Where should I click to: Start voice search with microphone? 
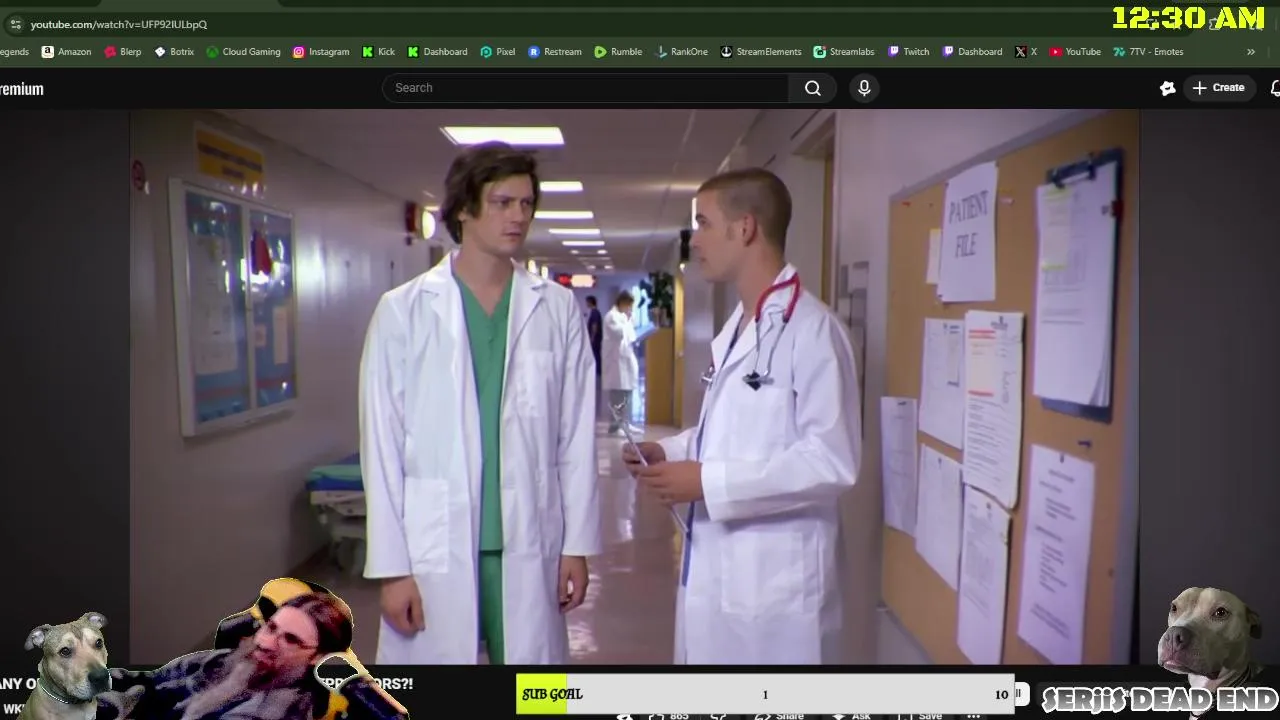pos(864,88)
